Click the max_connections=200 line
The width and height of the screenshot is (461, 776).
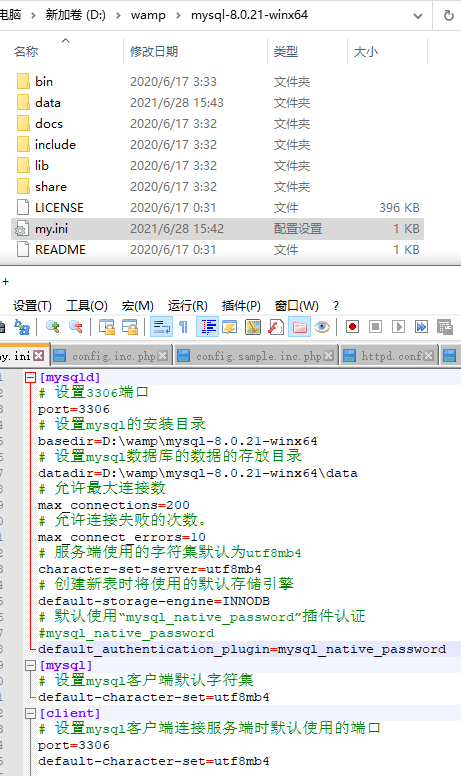point(114,506)
